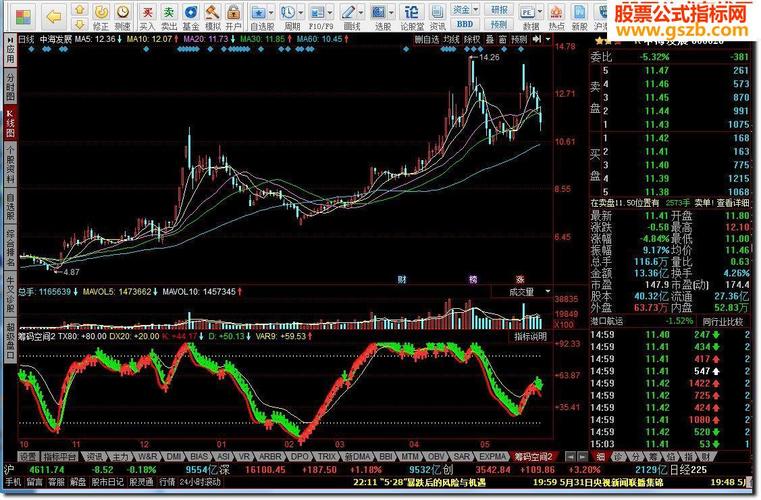
Task: Open the 牛叉诊股 side tab
Action: click(x=10, y=295)
